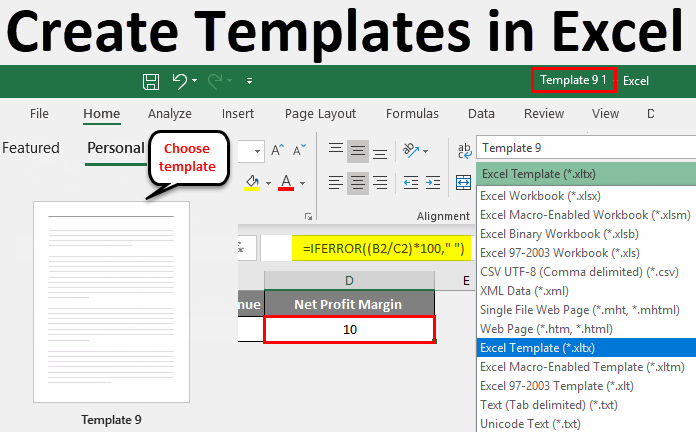Open the Insert ribbon tab
This screenshot has height=432, width=696.
point(238,114)
